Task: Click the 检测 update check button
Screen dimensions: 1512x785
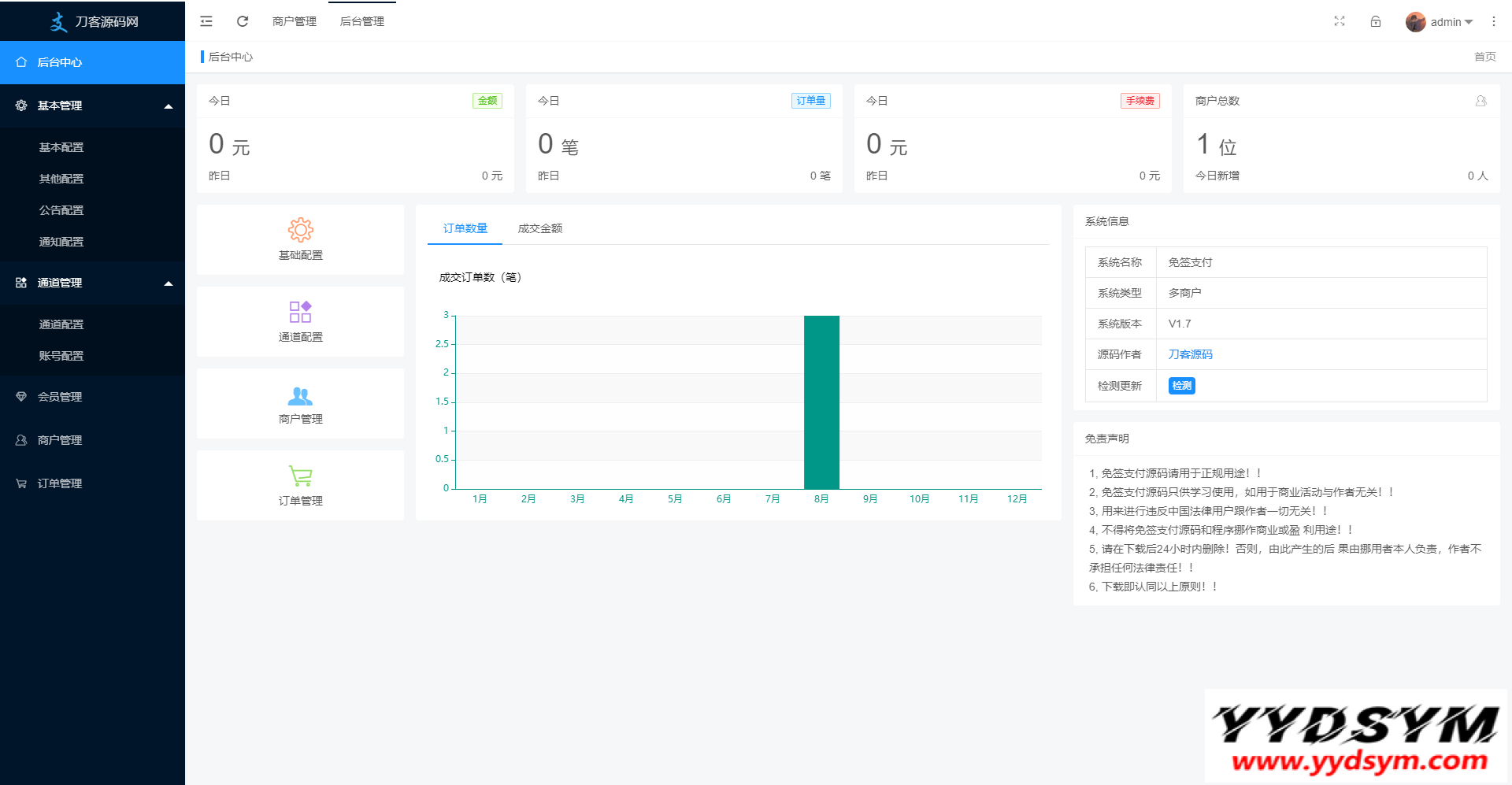Action: [x=1181, y=386]
